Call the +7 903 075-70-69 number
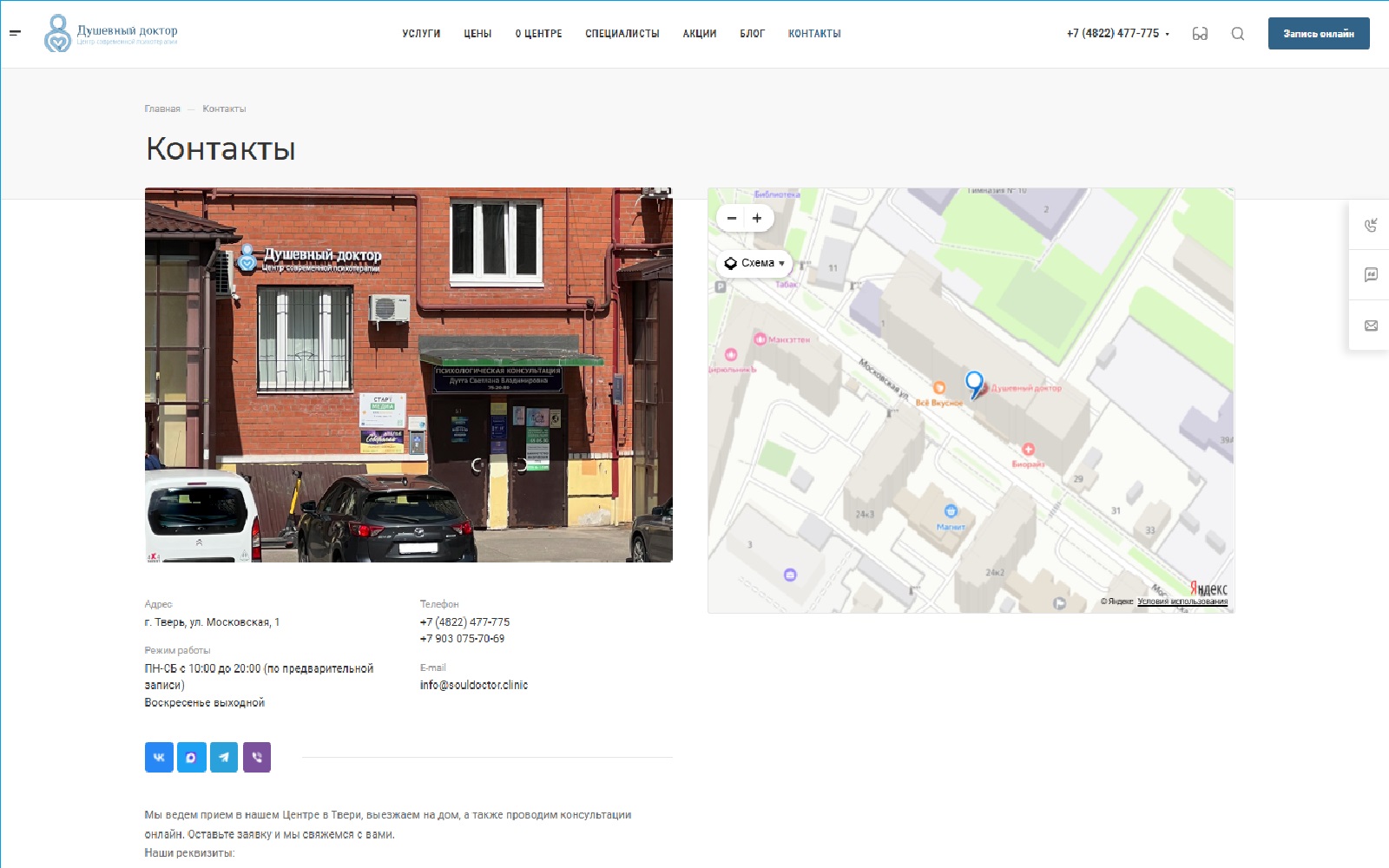 (462, 639)
